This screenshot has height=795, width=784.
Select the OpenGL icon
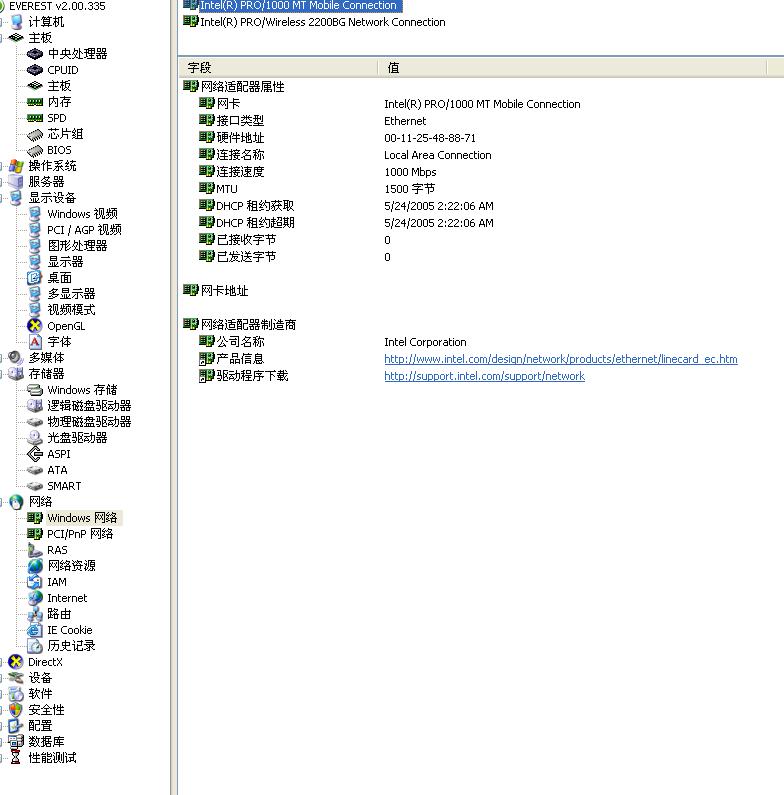34,326
